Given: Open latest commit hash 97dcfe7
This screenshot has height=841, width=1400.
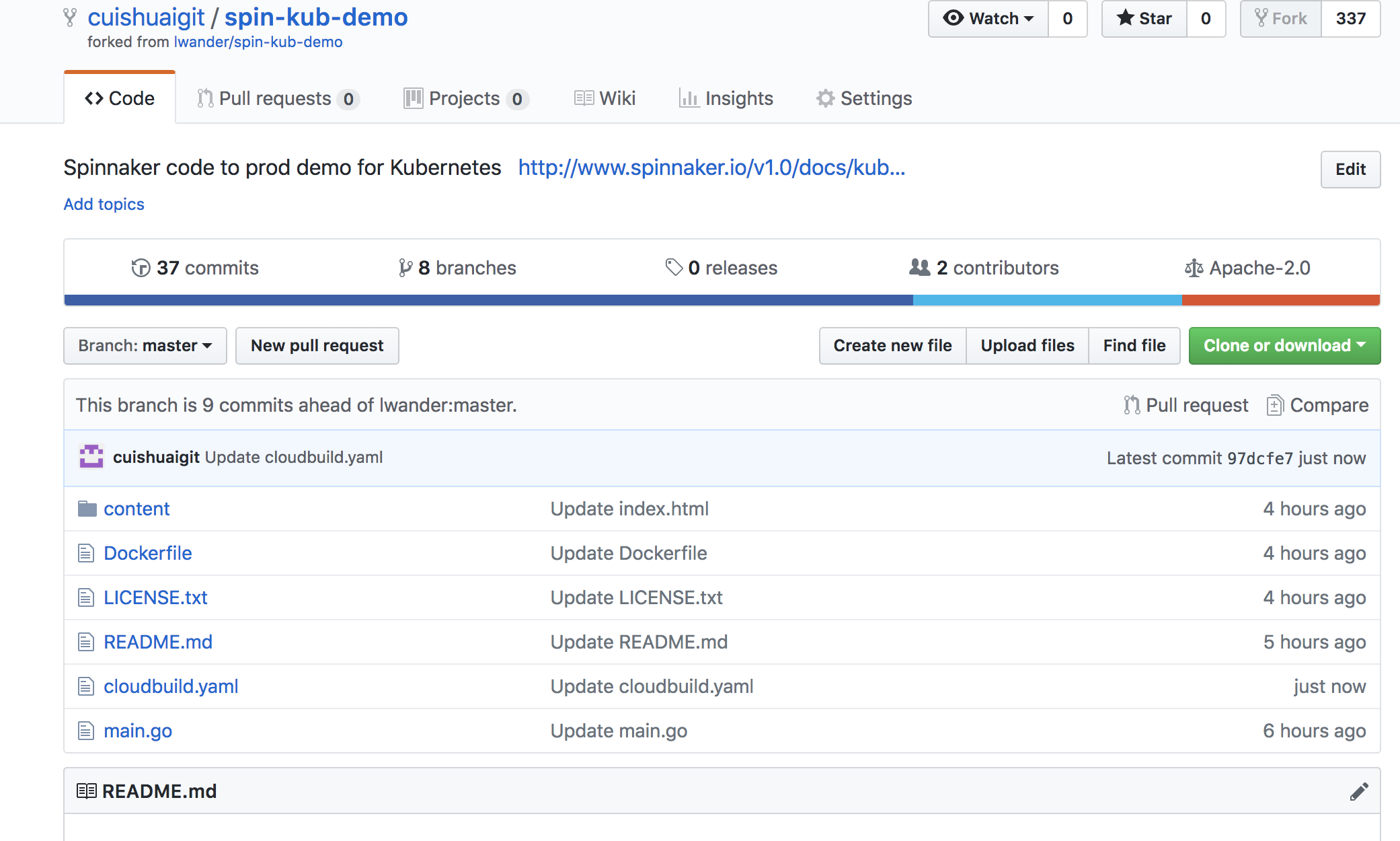Looking at the screenshot, I should 1260,458.
